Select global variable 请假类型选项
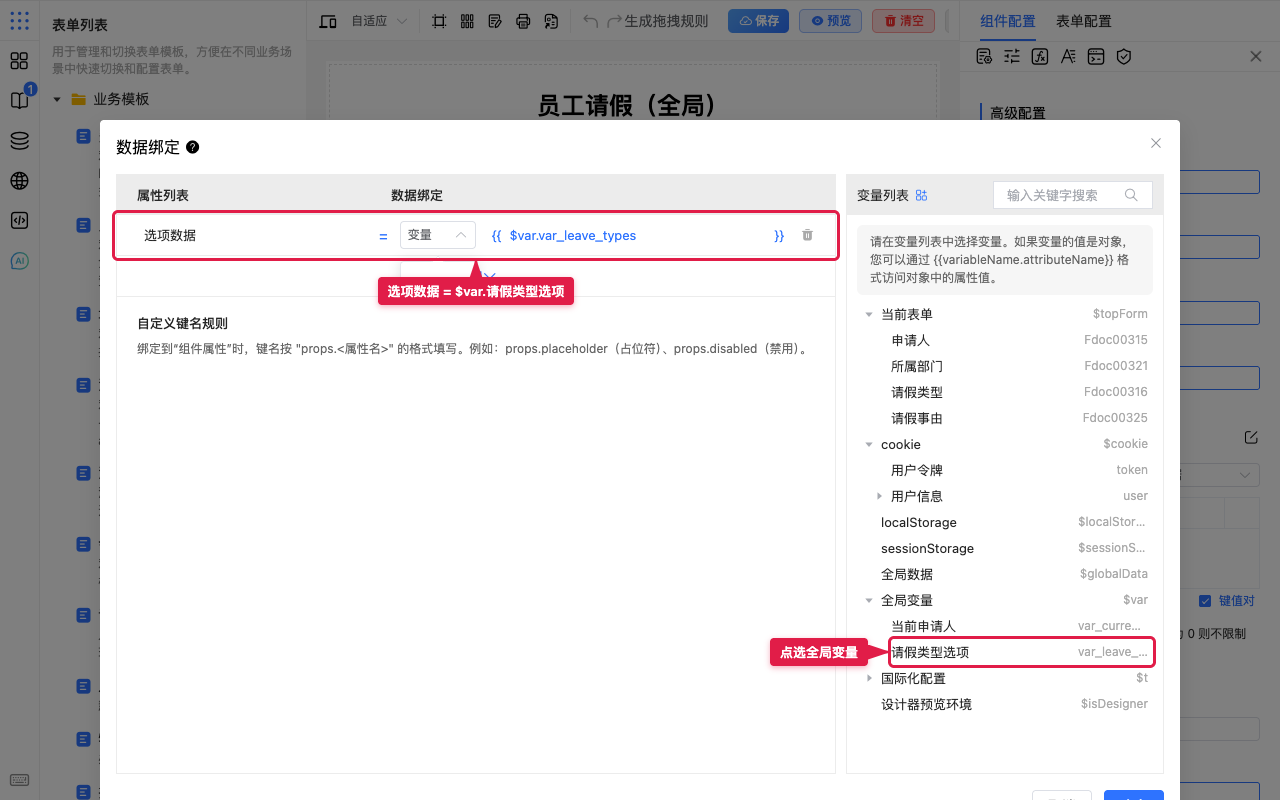The width and height of the screenshot is (1280, 800). point(1020,652)
